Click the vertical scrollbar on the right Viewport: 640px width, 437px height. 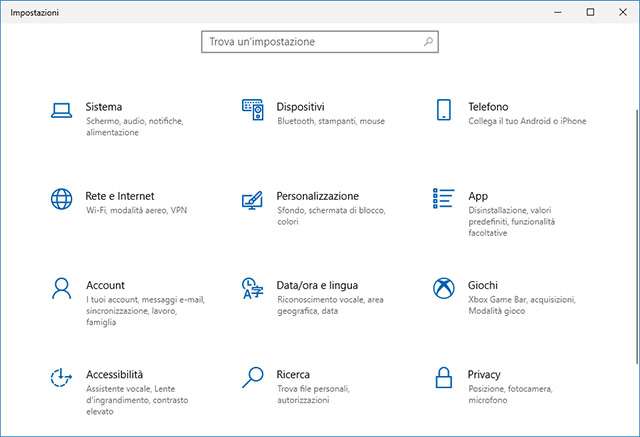(x=635, y=230)
